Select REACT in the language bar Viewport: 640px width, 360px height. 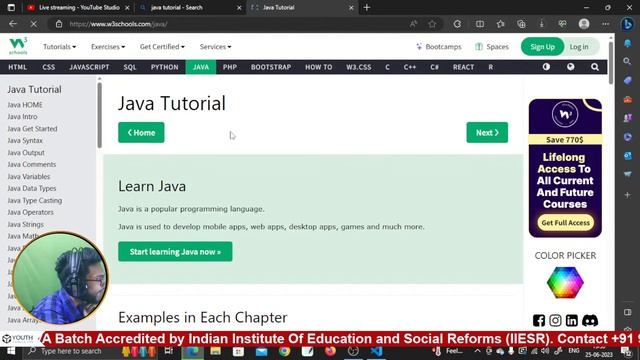[x=463, y=67]
